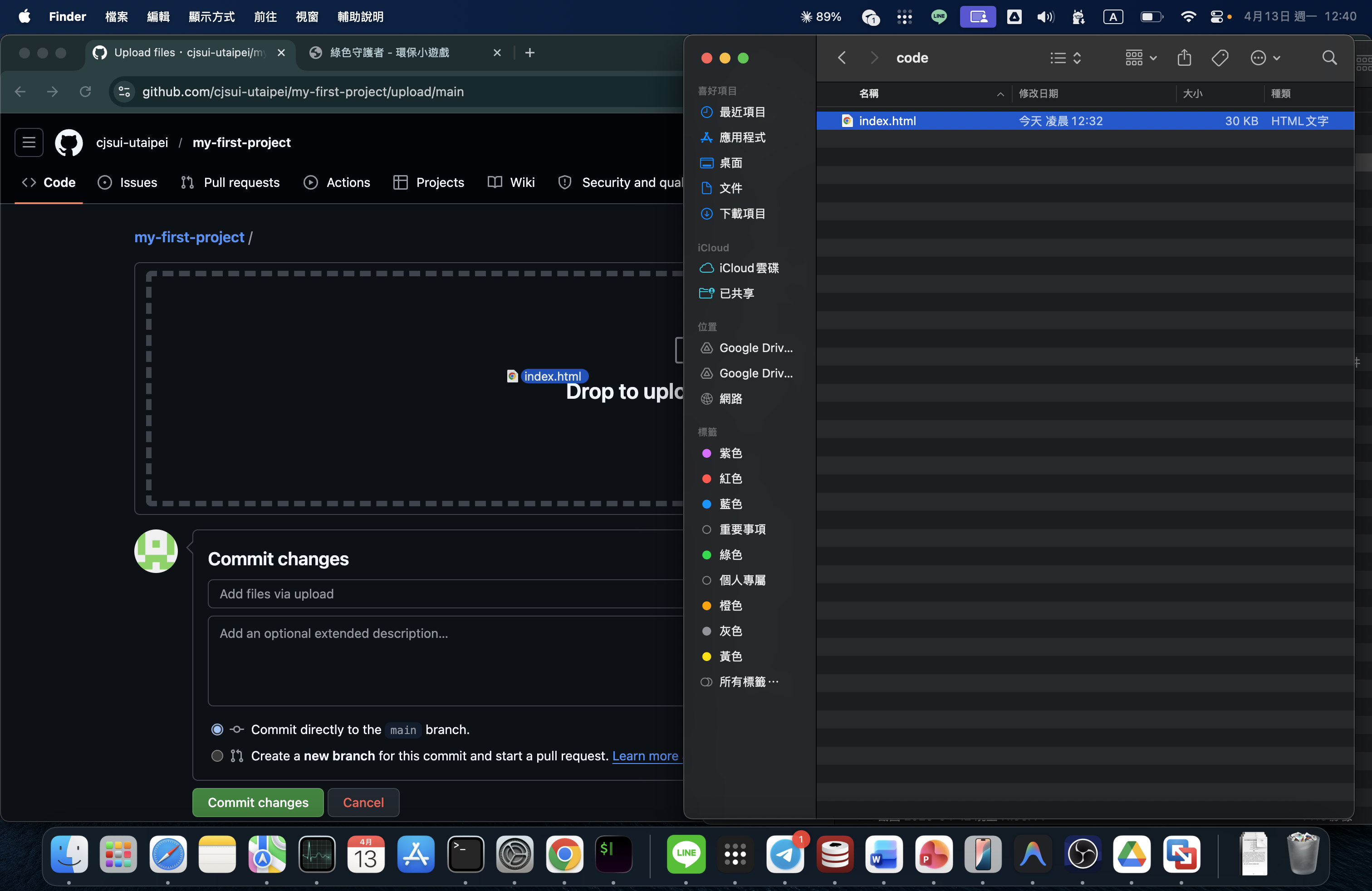This screenshot has width=1372, height=891.
Task: Go back in the Finder window
Action: [842, 58]
